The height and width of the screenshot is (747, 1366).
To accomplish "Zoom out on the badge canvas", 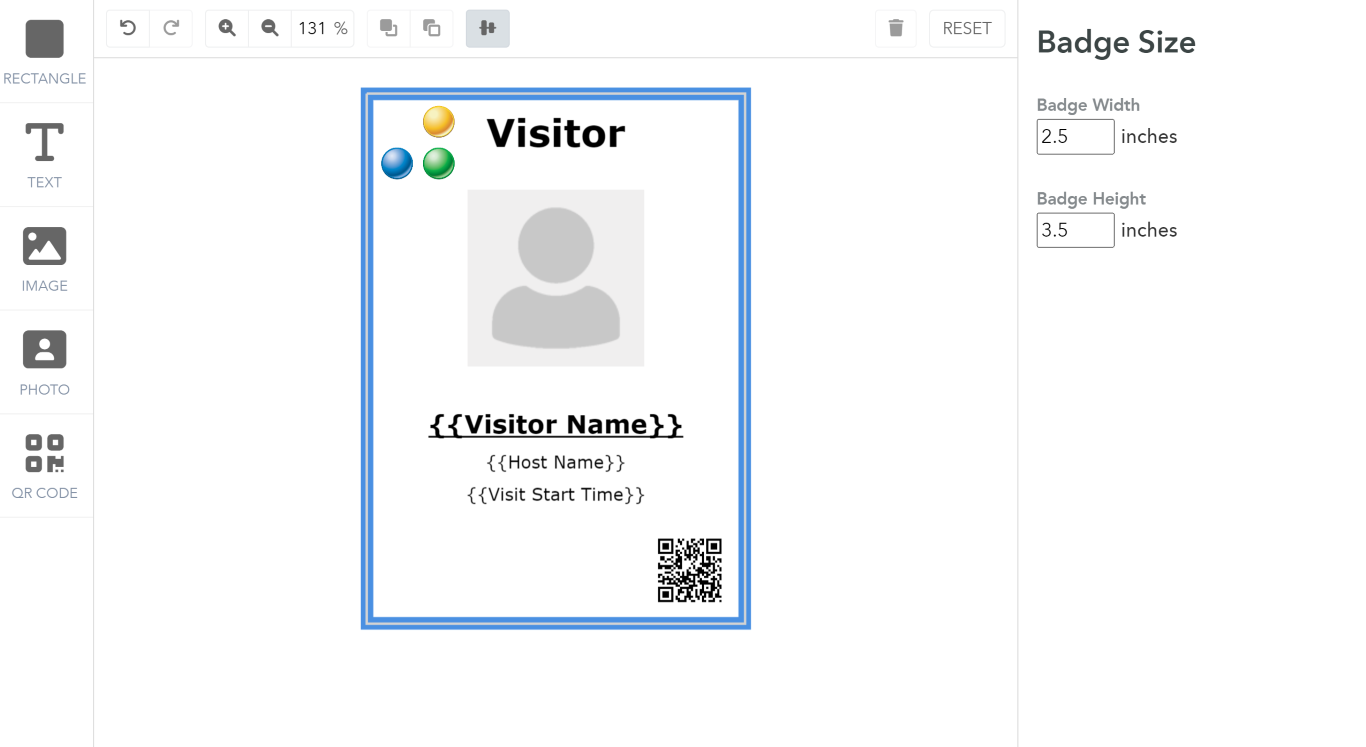I will [x=269, y=28].
